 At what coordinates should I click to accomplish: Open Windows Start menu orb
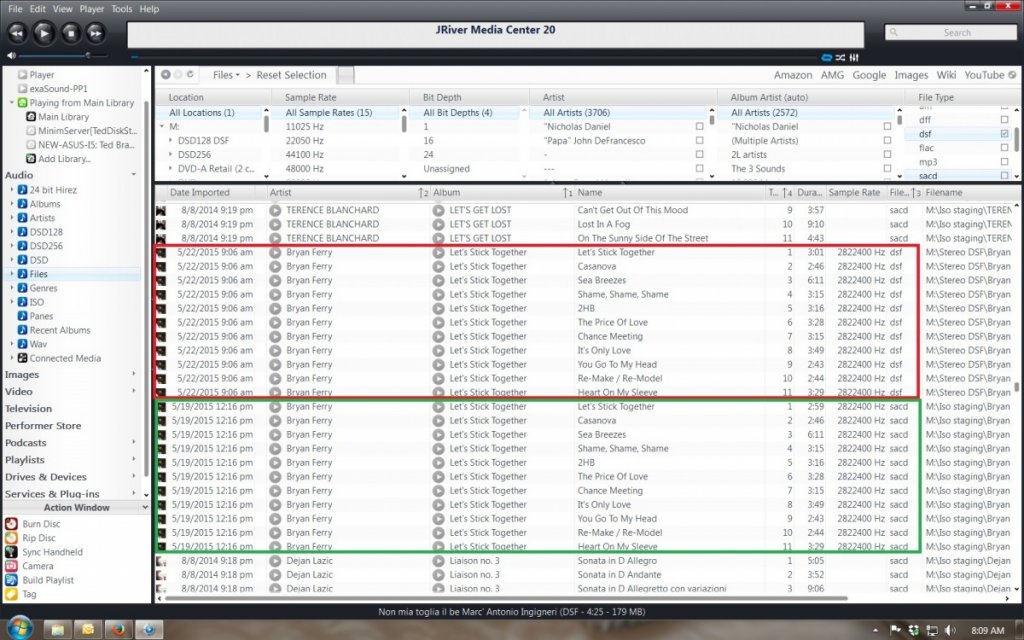point(20,628)
